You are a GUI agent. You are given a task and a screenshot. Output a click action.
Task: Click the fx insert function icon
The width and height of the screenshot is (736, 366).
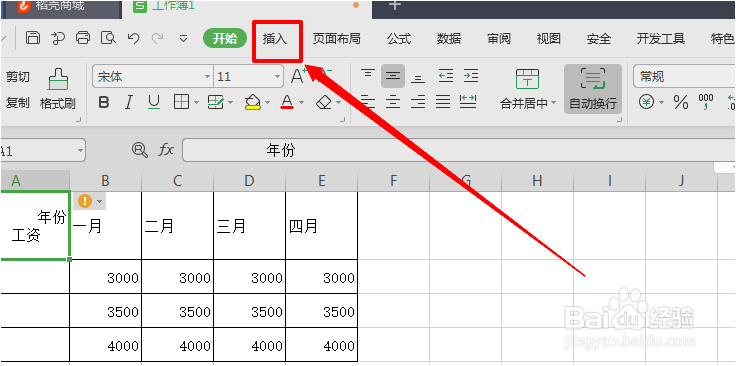coord(166,150)
